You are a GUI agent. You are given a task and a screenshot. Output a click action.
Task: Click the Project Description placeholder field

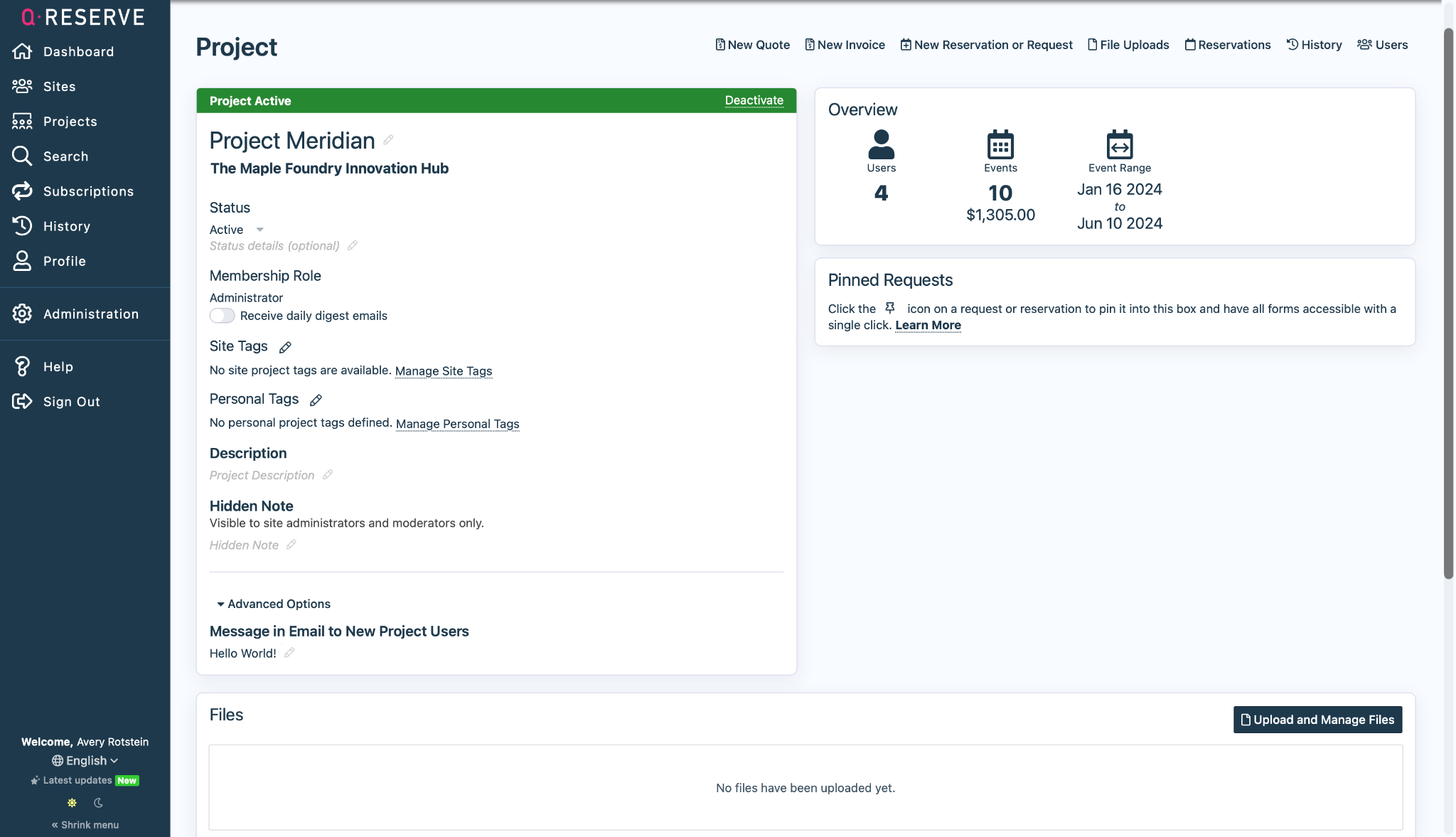[262, 475]
